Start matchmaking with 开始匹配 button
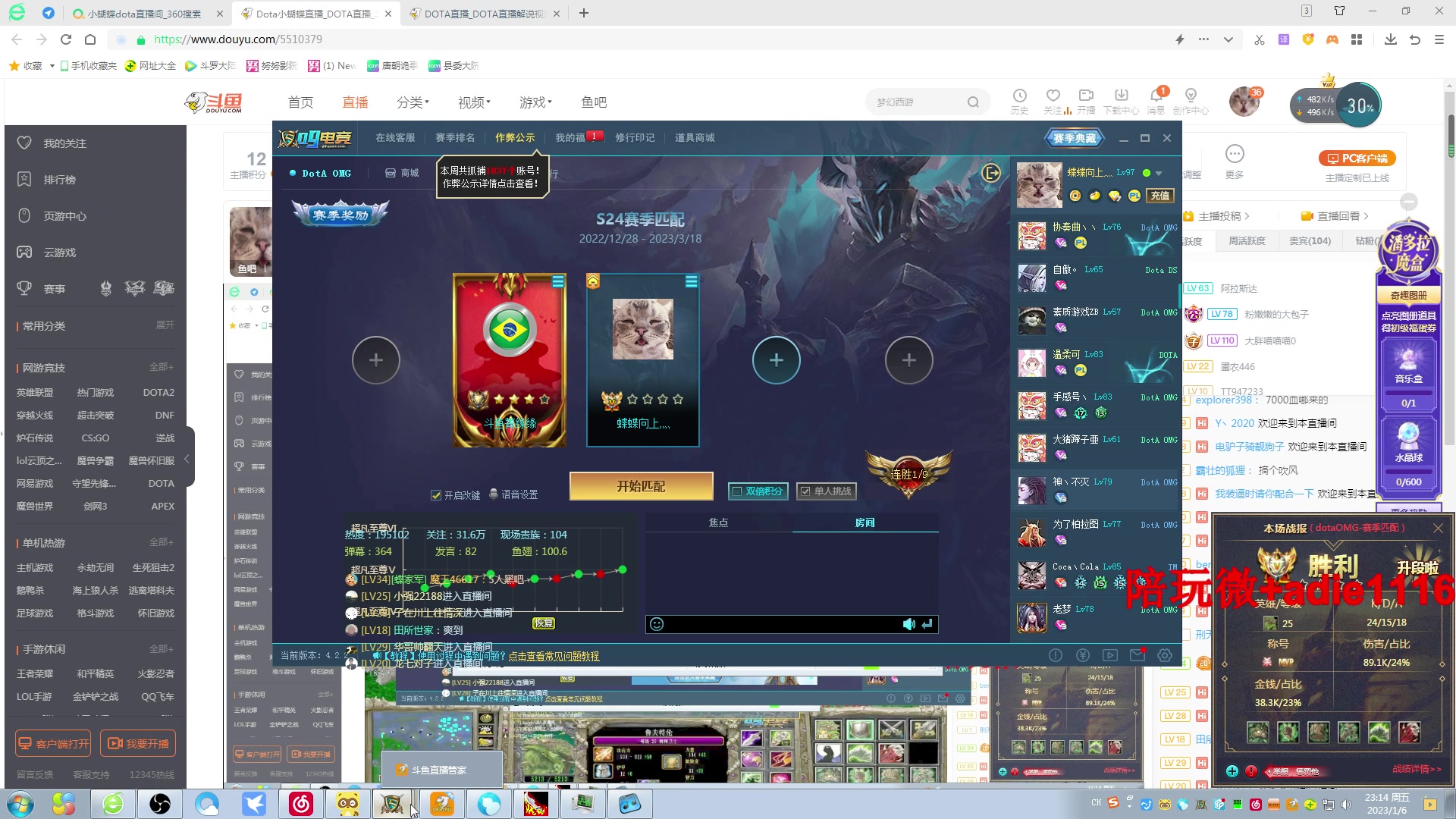This screenshot has width=1456, height=819. [x=641, y=487]
